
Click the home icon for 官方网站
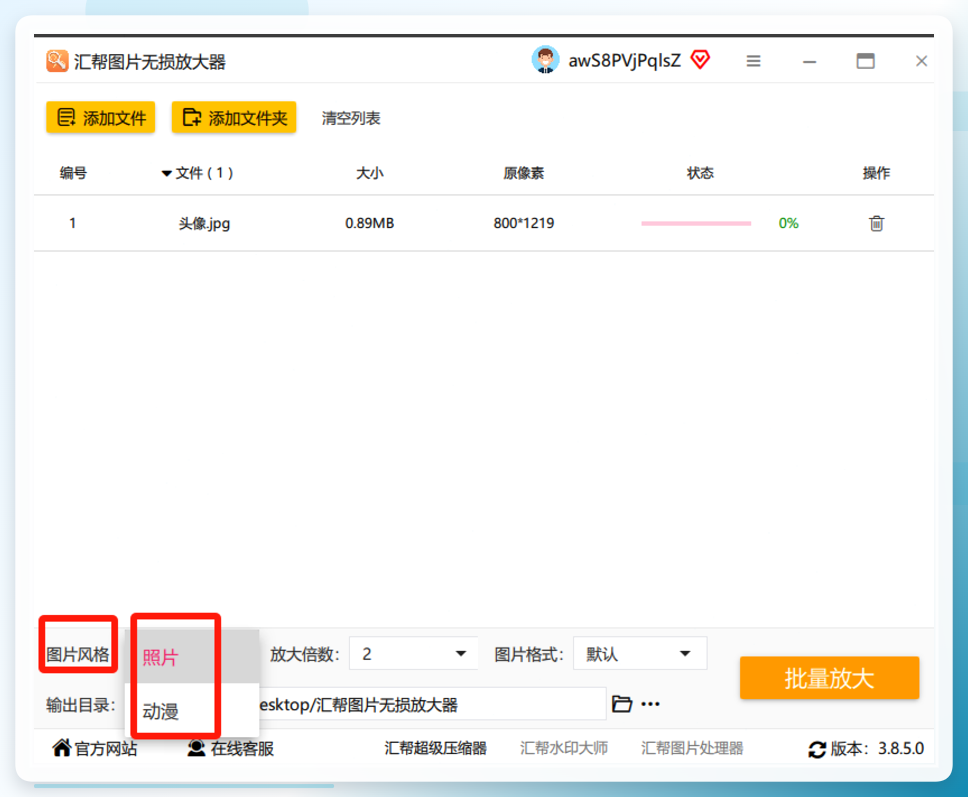coord(61,748)
